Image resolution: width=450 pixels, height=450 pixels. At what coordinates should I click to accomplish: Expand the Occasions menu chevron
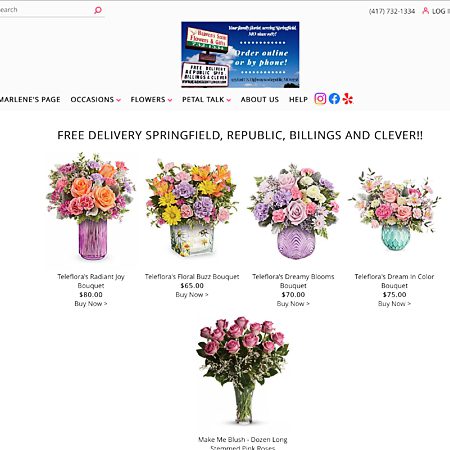click(x=118, y=100)
